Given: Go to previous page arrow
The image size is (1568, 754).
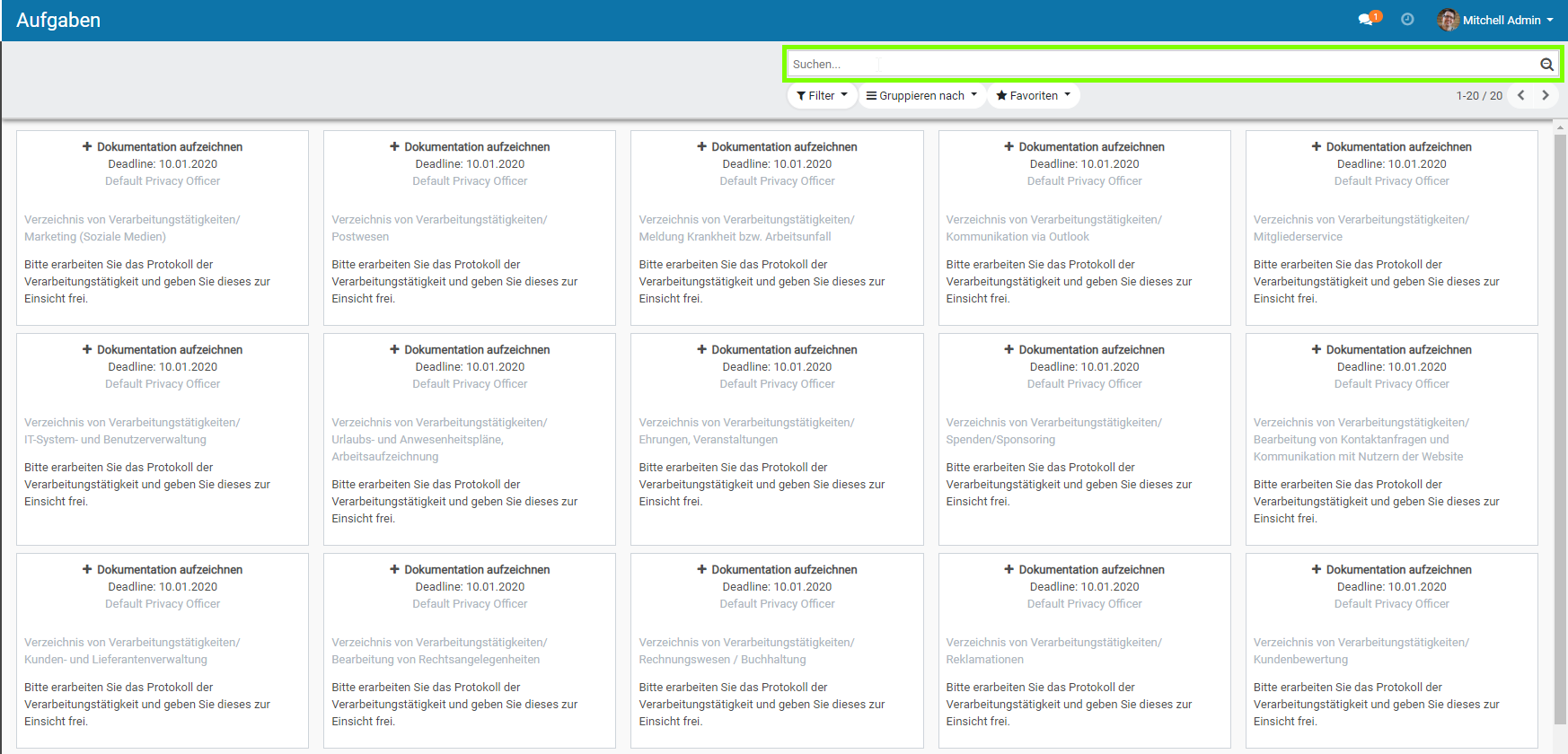Looking at the screenshot, I should click(x=1521, y=95).
